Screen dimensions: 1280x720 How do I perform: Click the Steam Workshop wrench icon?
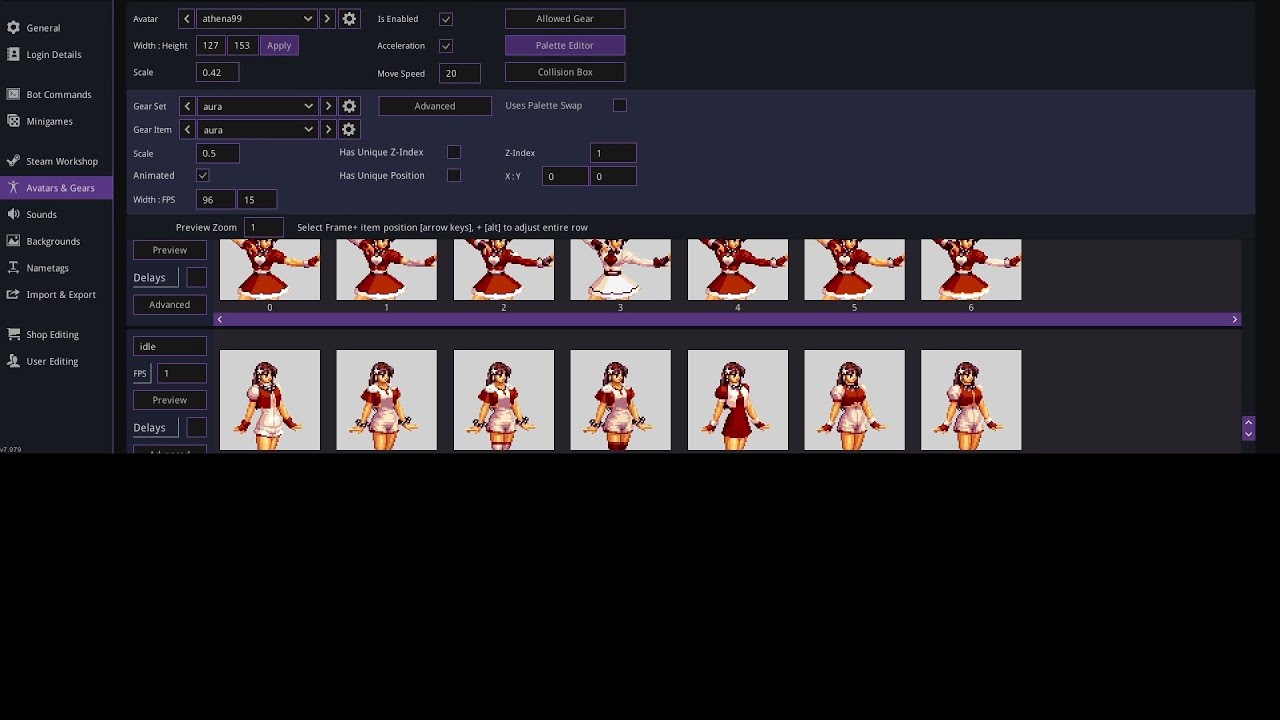coord(13,161)
